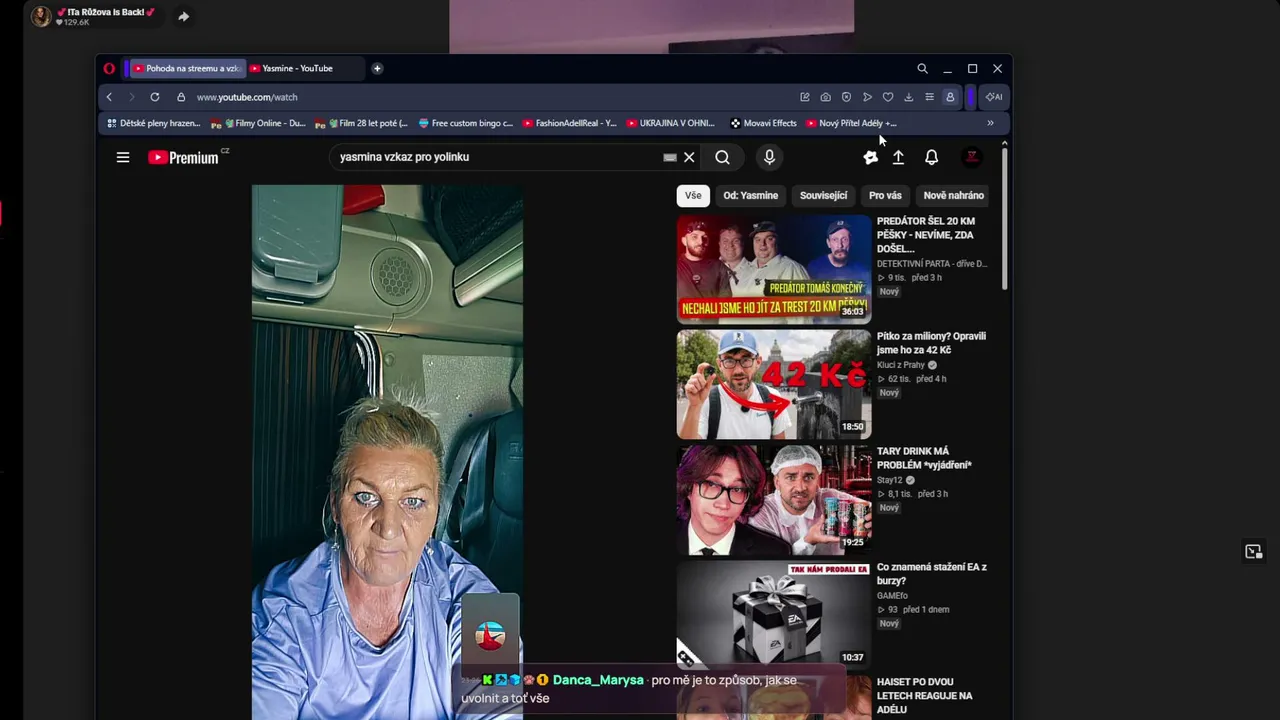Visit the 'Stay12' channel

(889, 480)
